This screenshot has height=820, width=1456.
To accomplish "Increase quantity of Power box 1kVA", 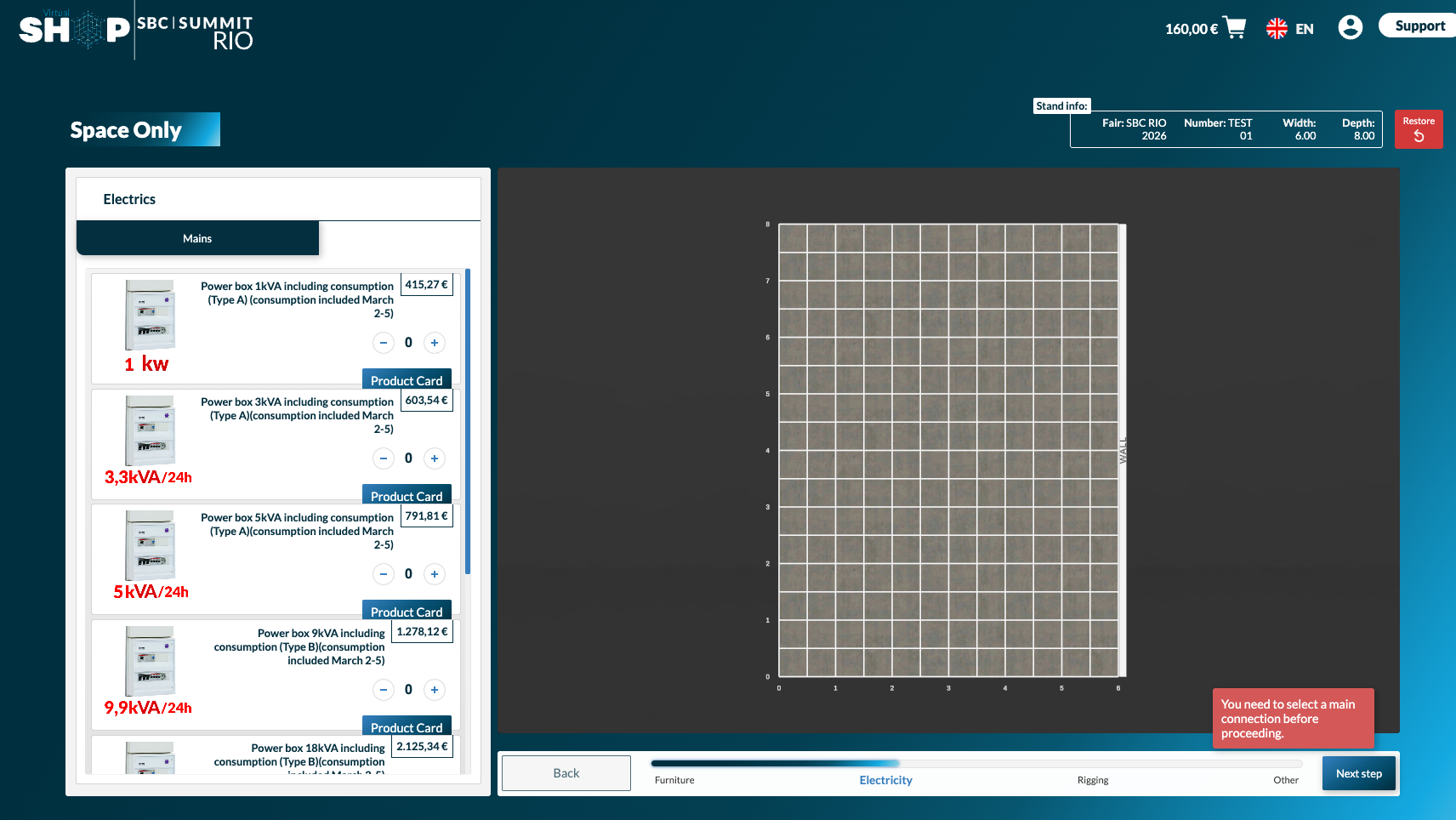I will [x=435, y=343].
